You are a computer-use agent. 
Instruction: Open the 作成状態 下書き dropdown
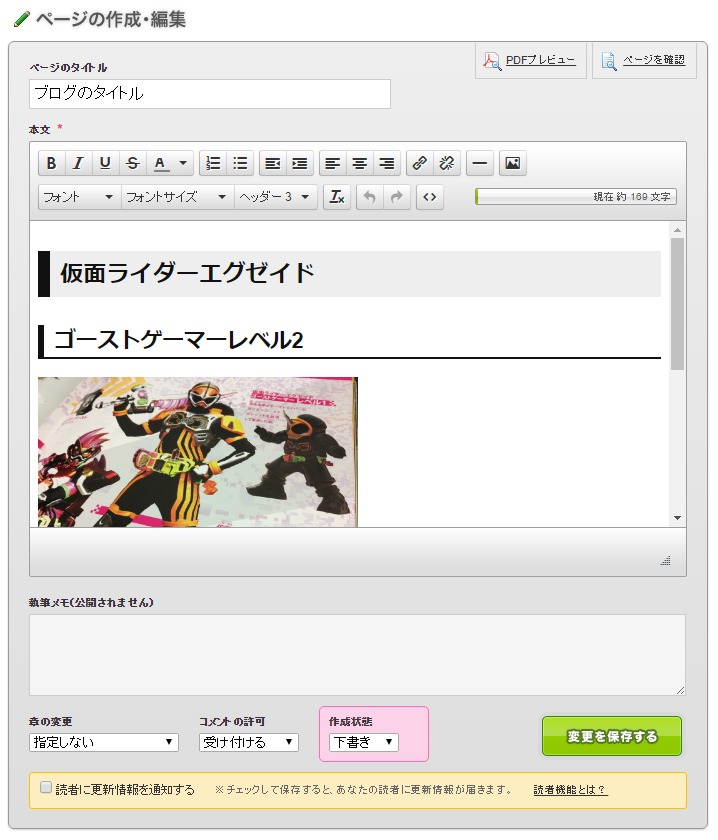point(364,742)
